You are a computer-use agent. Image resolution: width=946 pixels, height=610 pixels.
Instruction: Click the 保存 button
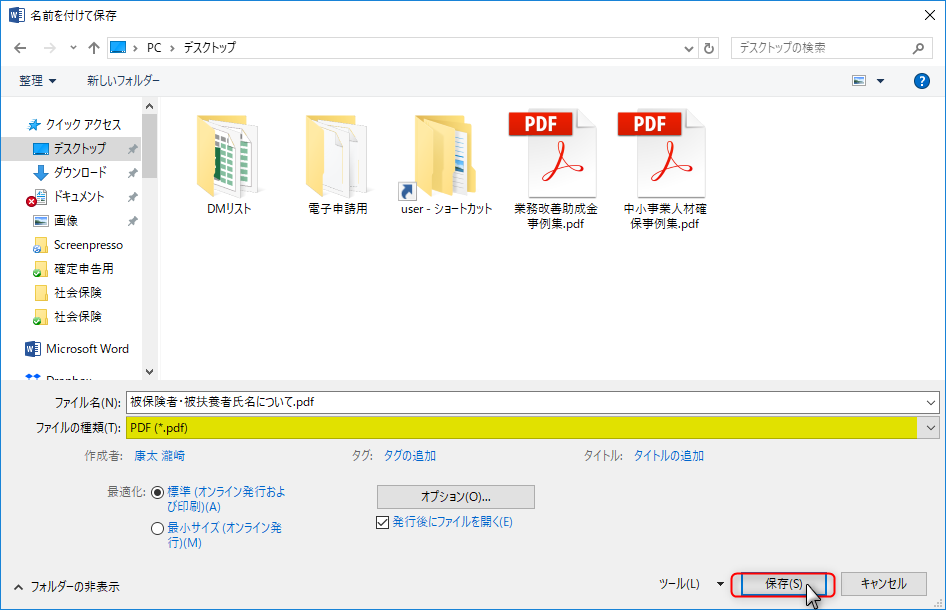pyautogui.click(x=783, y=584)
